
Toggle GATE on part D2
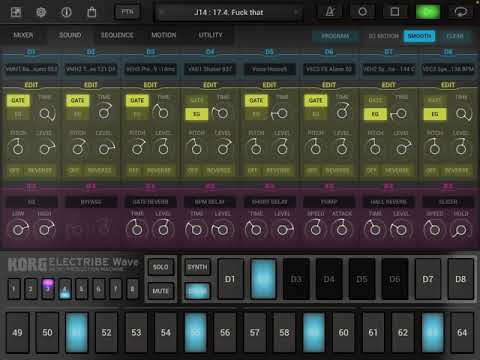(77, 100)
